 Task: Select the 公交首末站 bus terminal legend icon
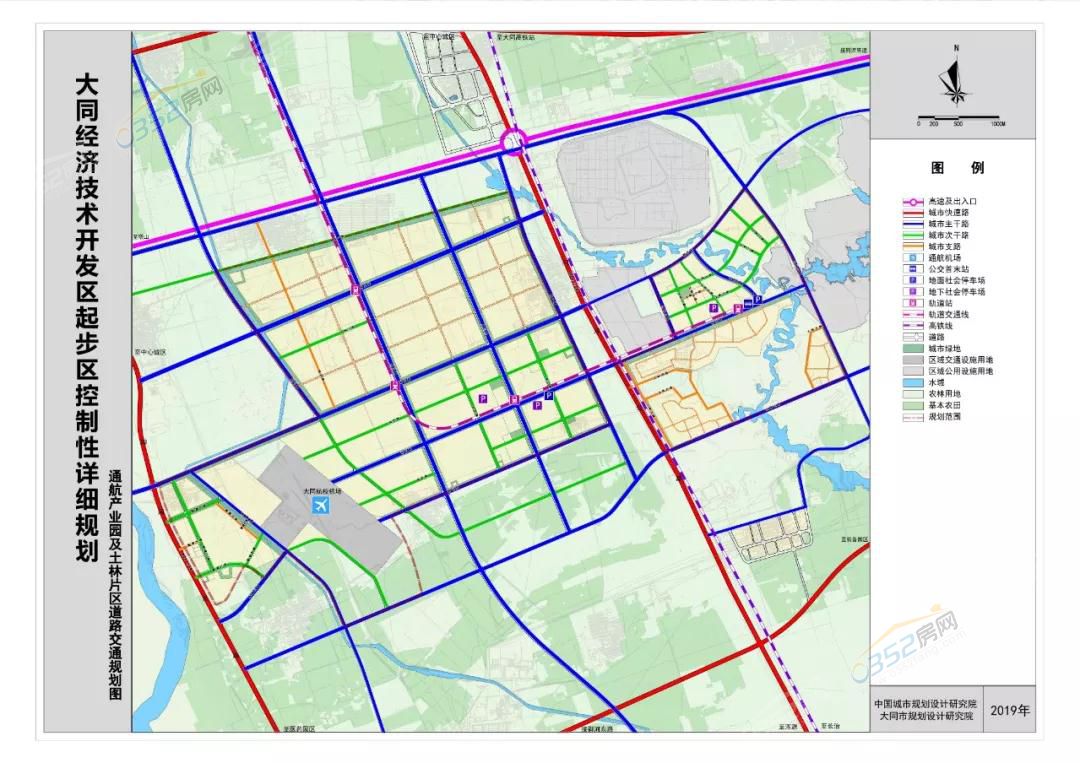click(x=911, y=269)
